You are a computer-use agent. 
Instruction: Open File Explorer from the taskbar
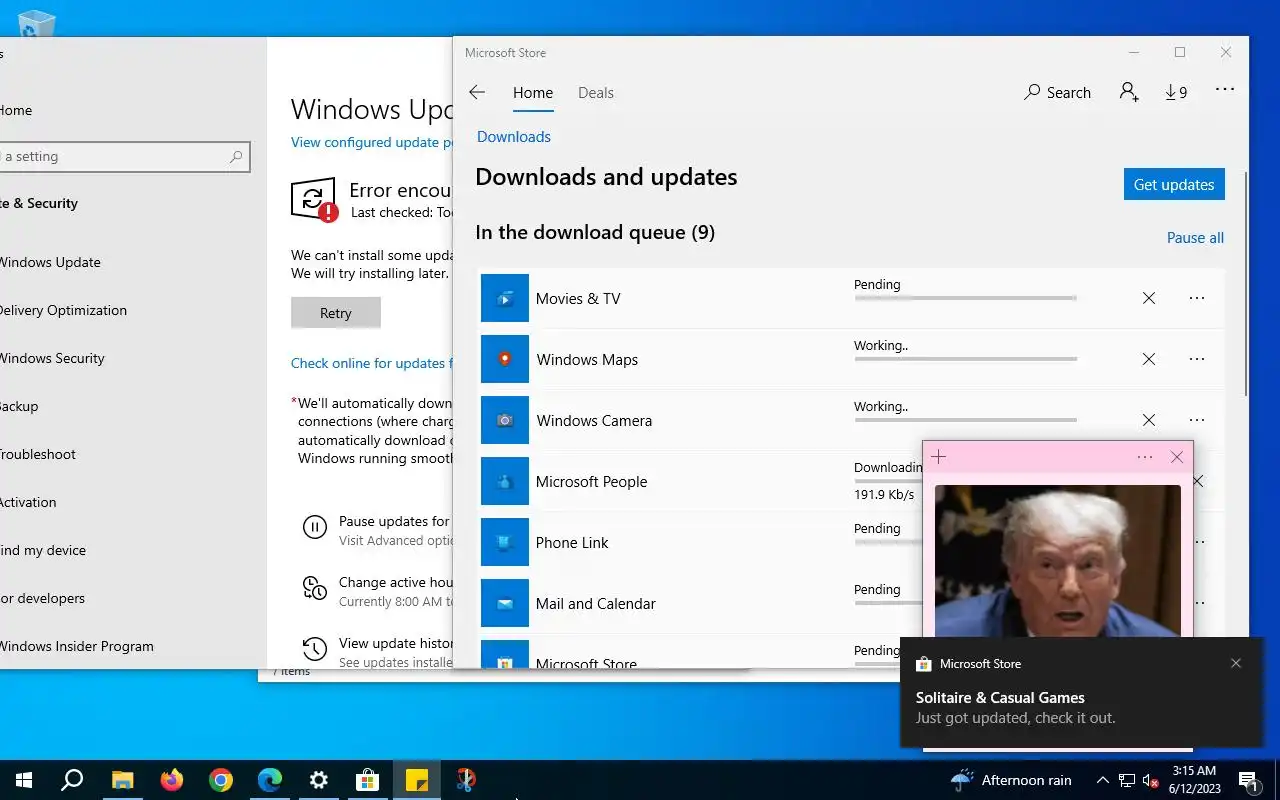[122, 780]
